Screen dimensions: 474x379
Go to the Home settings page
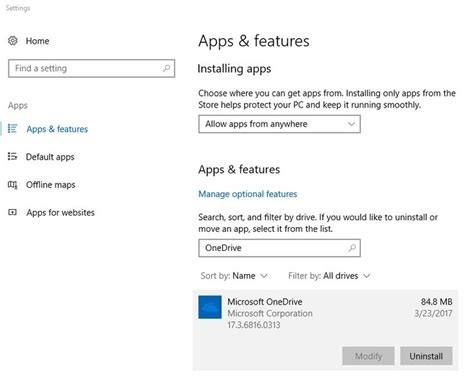coord(37,41)
